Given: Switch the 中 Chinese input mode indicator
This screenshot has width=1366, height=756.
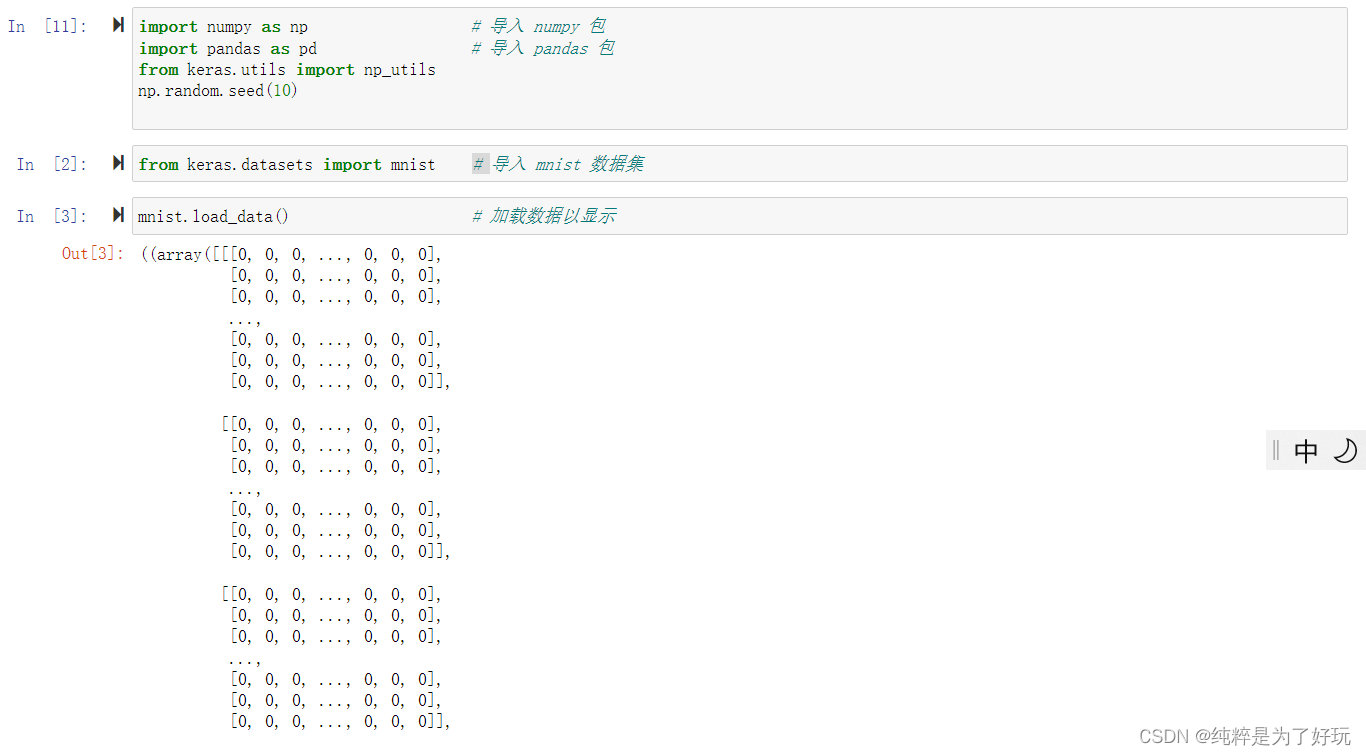Looking at the screenshot, I should [1306, 451].
